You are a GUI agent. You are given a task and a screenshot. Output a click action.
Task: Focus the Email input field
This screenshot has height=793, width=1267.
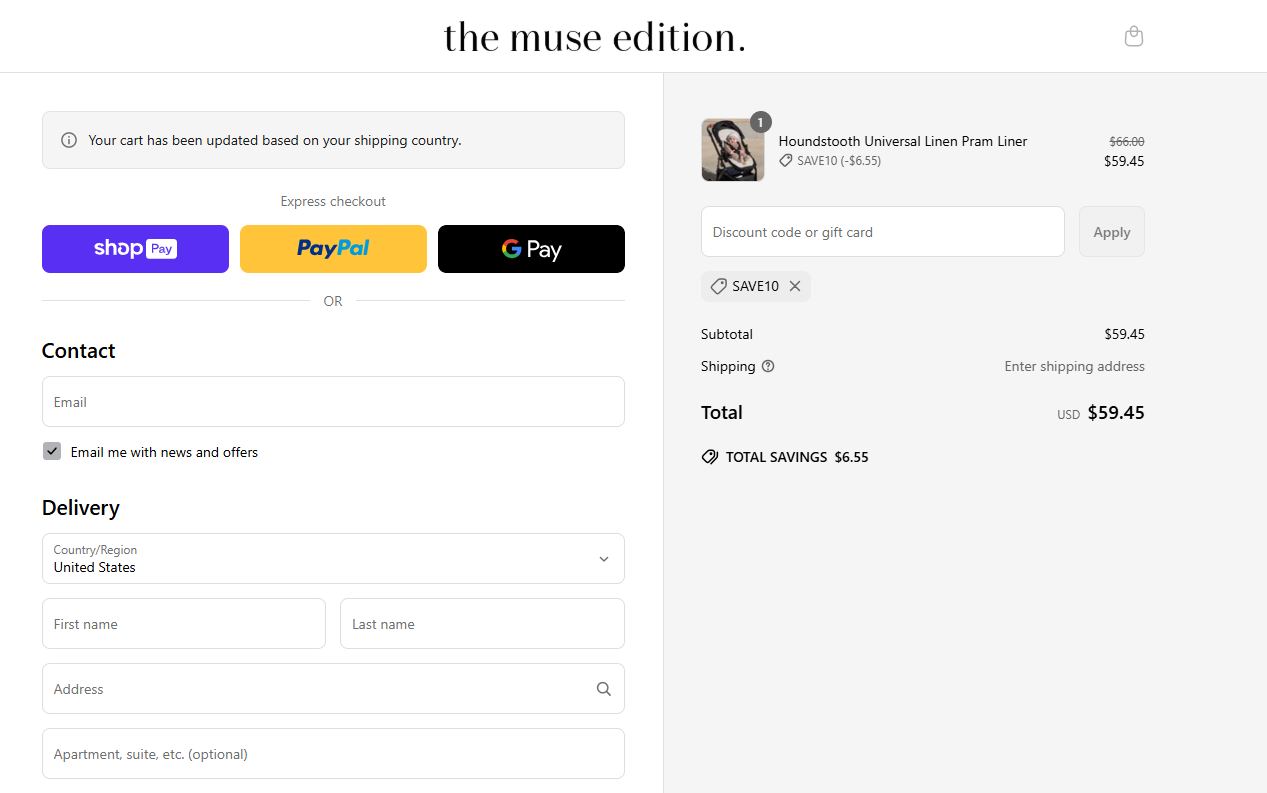(x=333, y=402)
